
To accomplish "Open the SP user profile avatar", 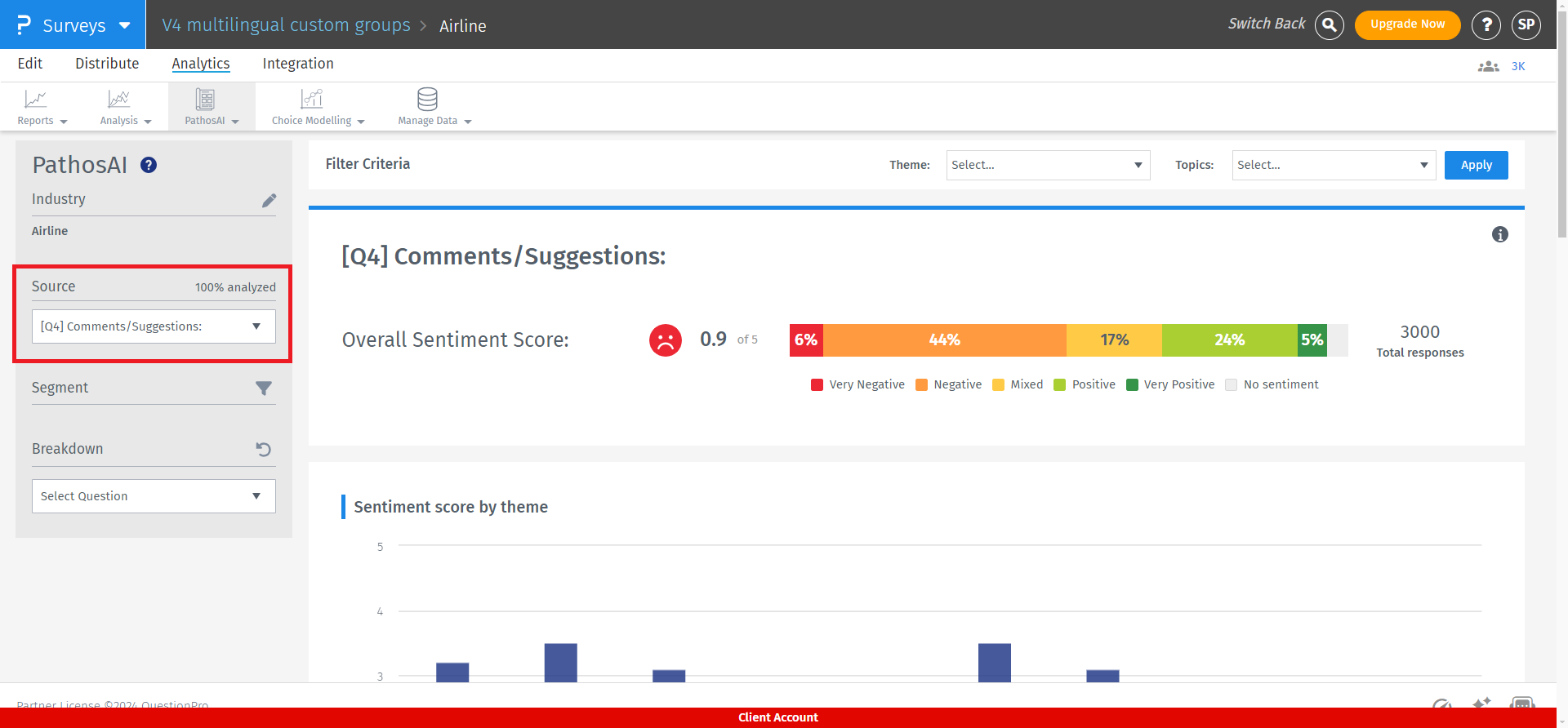I will [1526, 25].
